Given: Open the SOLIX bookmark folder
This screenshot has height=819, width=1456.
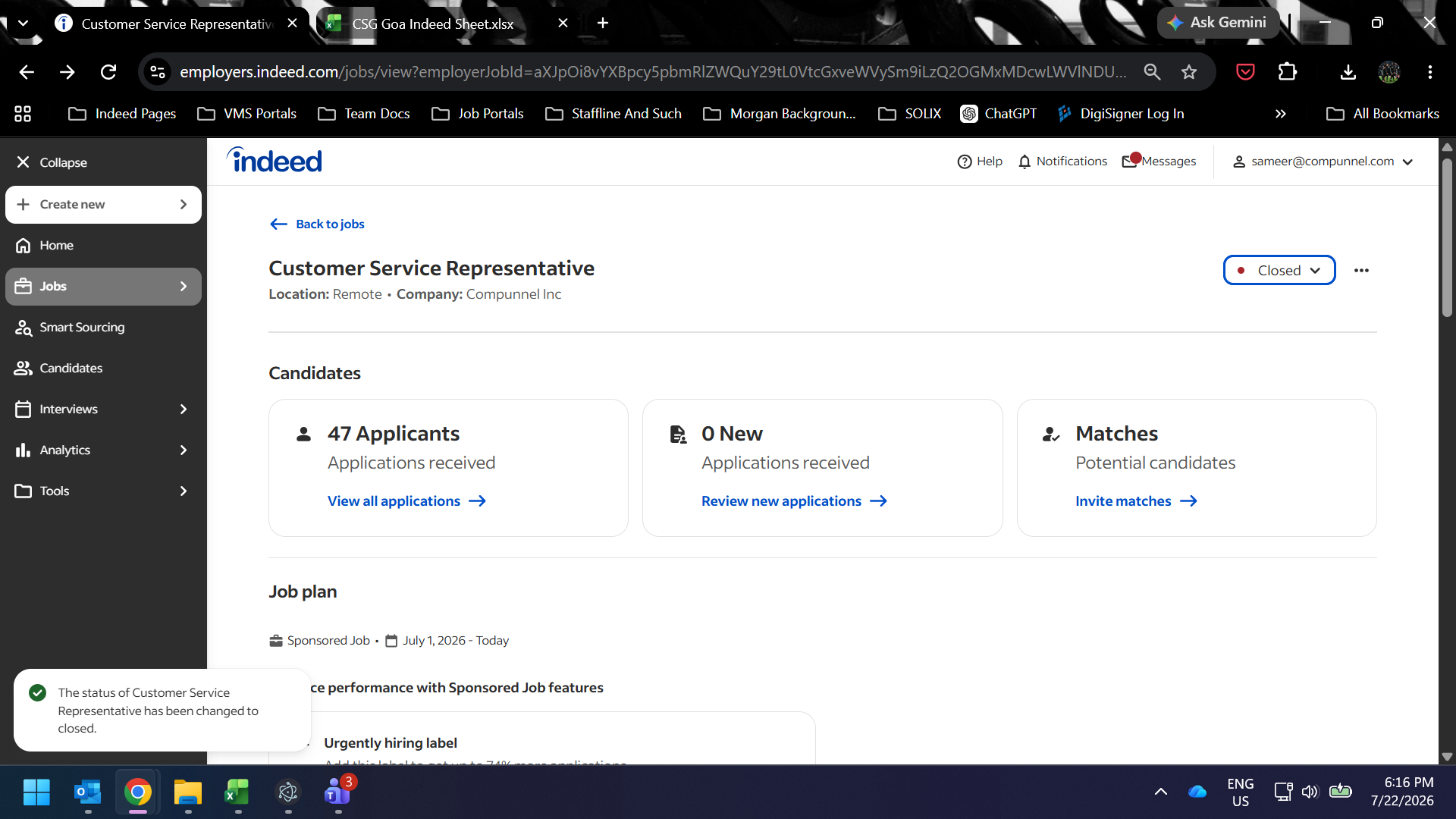Looking at the screenshot, I should pyautogui.click(x=909, y=114).
